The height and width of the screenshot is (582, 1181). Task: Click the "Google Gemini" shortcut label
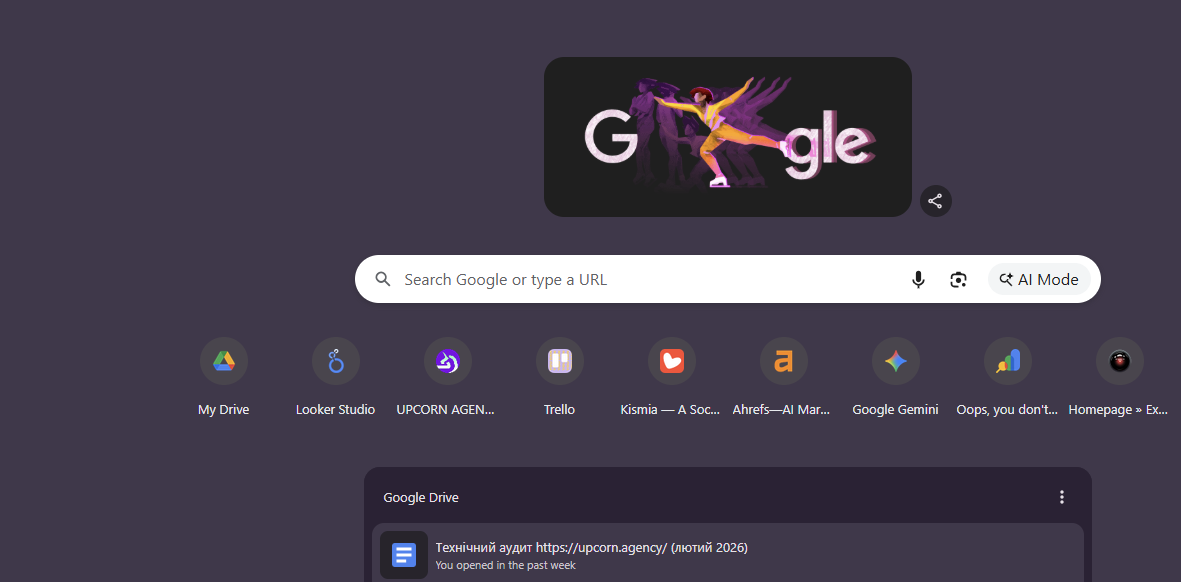[896, 410]
